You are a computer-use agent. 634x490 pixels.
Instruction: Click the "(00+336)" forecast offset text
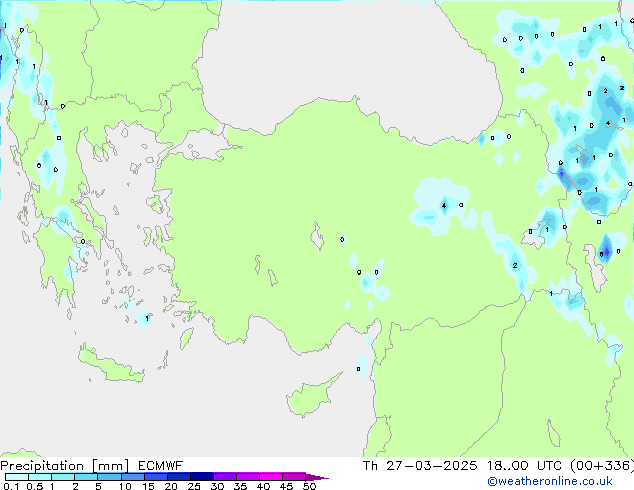pyautogui.click(x=602, y=466)
